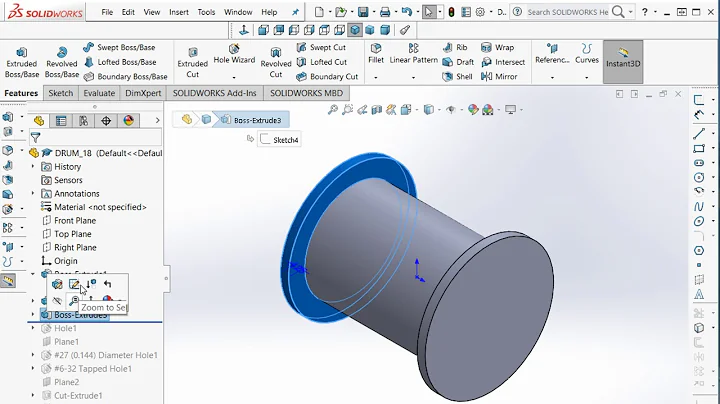Click the Draft button

[458, 62]
